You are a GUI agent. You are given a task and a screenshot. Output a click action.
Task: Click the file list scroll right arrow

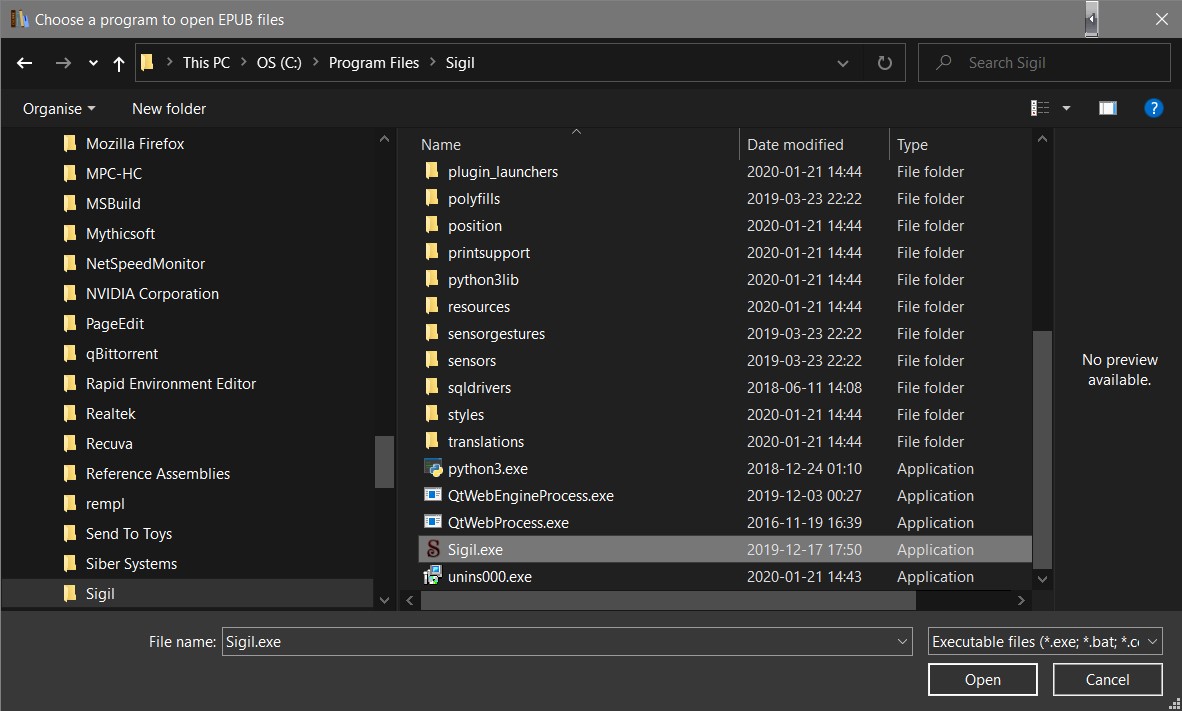(1021, 601)
